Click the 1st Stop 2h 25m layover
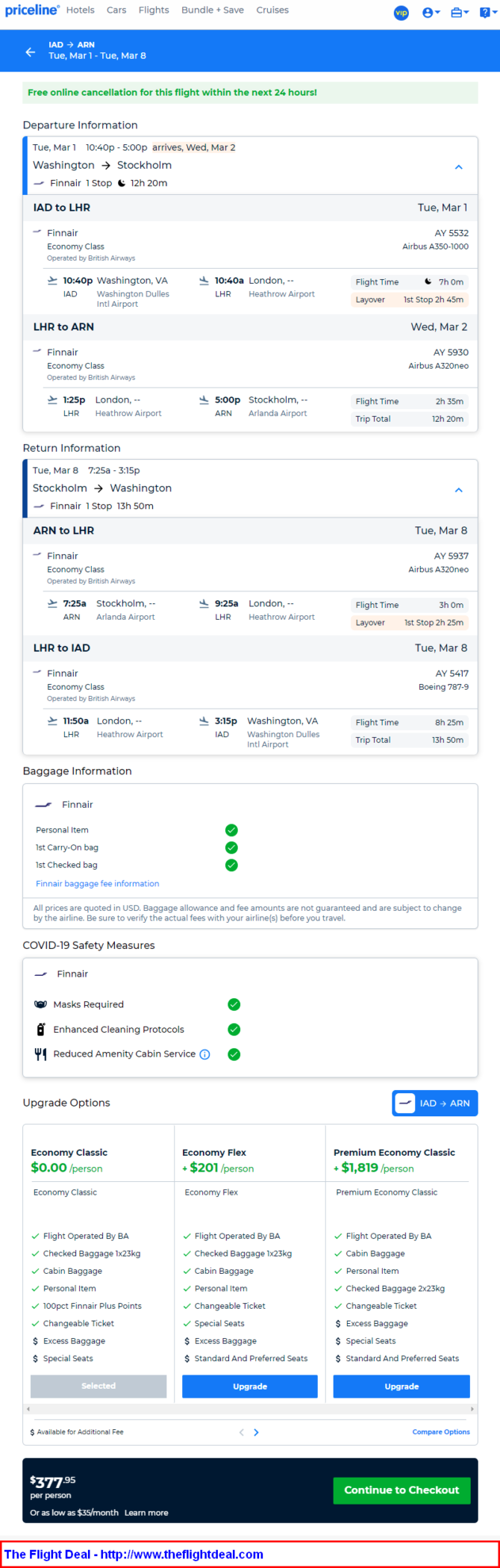The height and width of the screenshot is (1568, 500). 434,623
